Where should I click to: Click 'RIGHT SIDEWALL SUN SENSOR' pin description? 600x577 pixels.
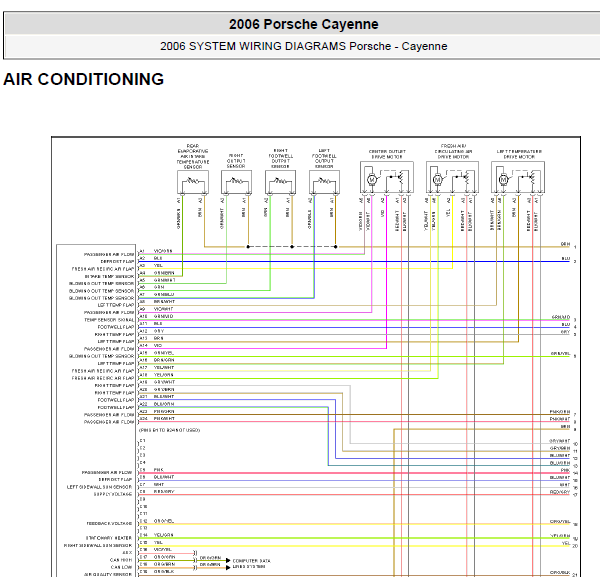click(x=98, y=545)
